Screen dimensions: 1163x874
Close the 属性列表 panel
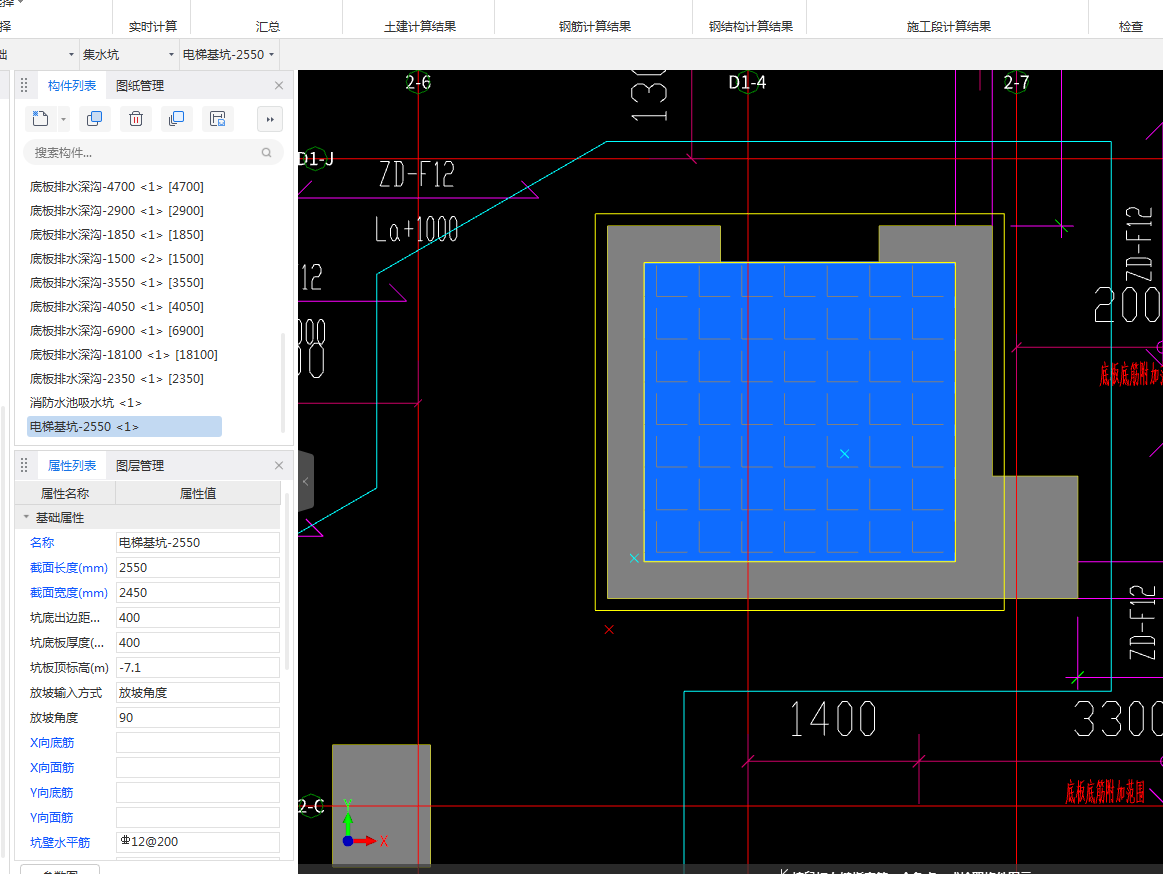(279, 465)
